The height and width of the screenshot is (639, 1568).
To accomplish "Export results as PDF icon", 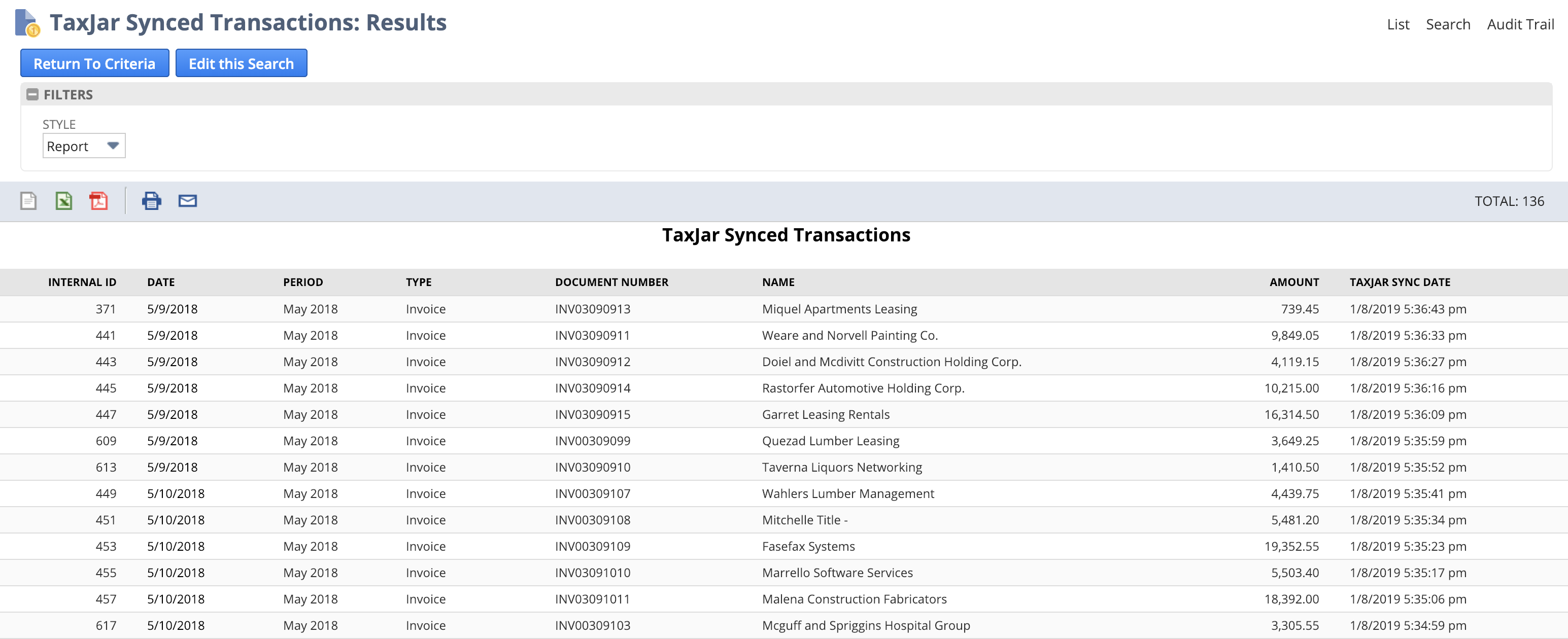I will point(98,201).
